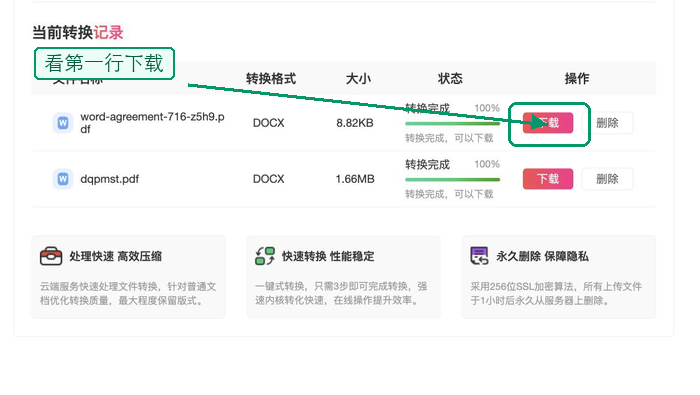Delete the word-agreement-716-z5h9.pdf record
Screen dimensions: 700x395
607,123
